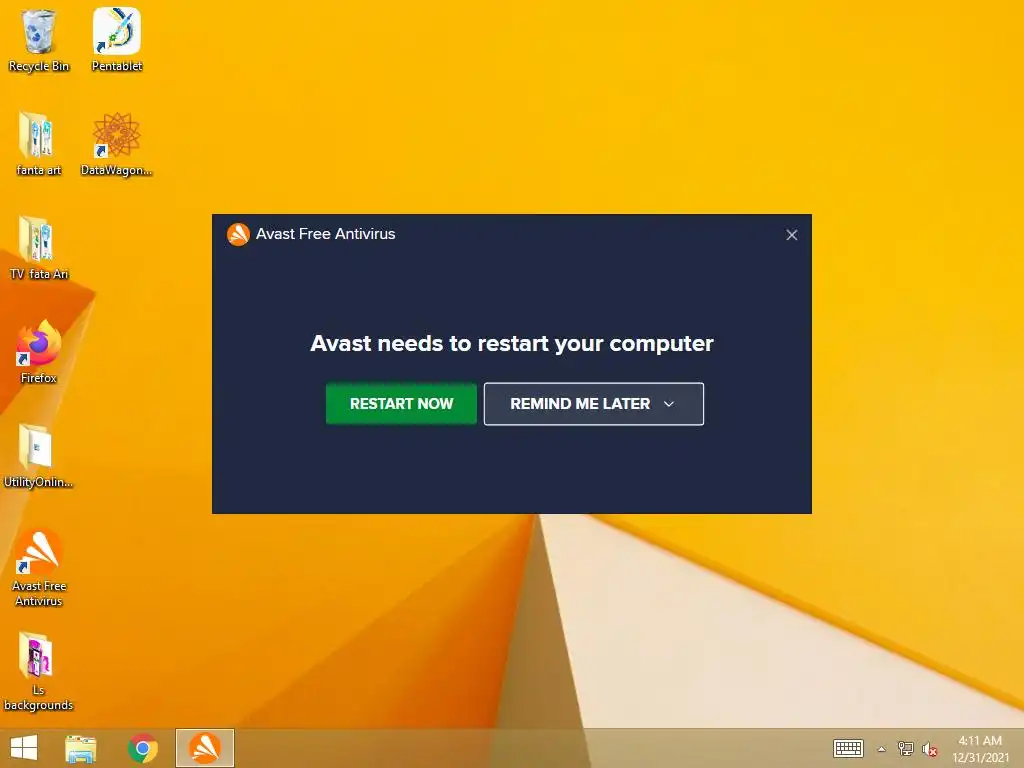Screen dimensions: 1024x768
Task: Select the fanta art folder
Action: 39,144
